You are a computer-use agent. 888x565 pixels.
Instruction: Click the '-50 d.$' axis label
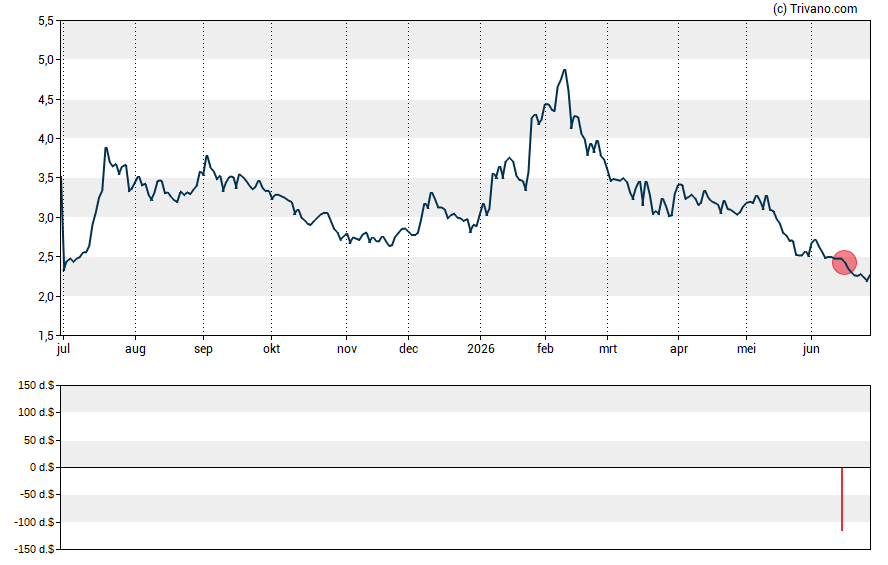37,494
